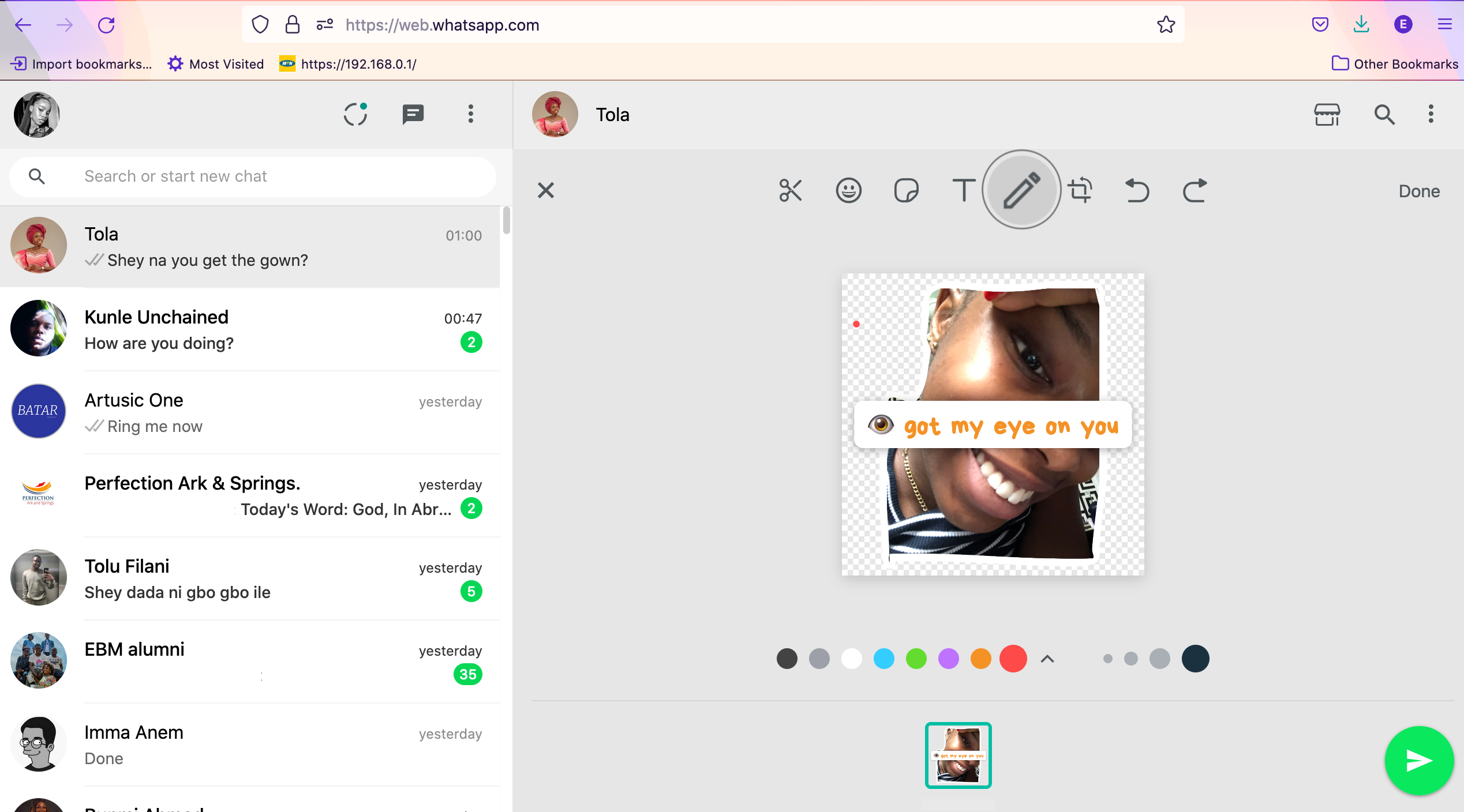This screenshot has width=1464, height=812.
Task: Choose the smallest brush size dot
Action: click(1107, 659)
